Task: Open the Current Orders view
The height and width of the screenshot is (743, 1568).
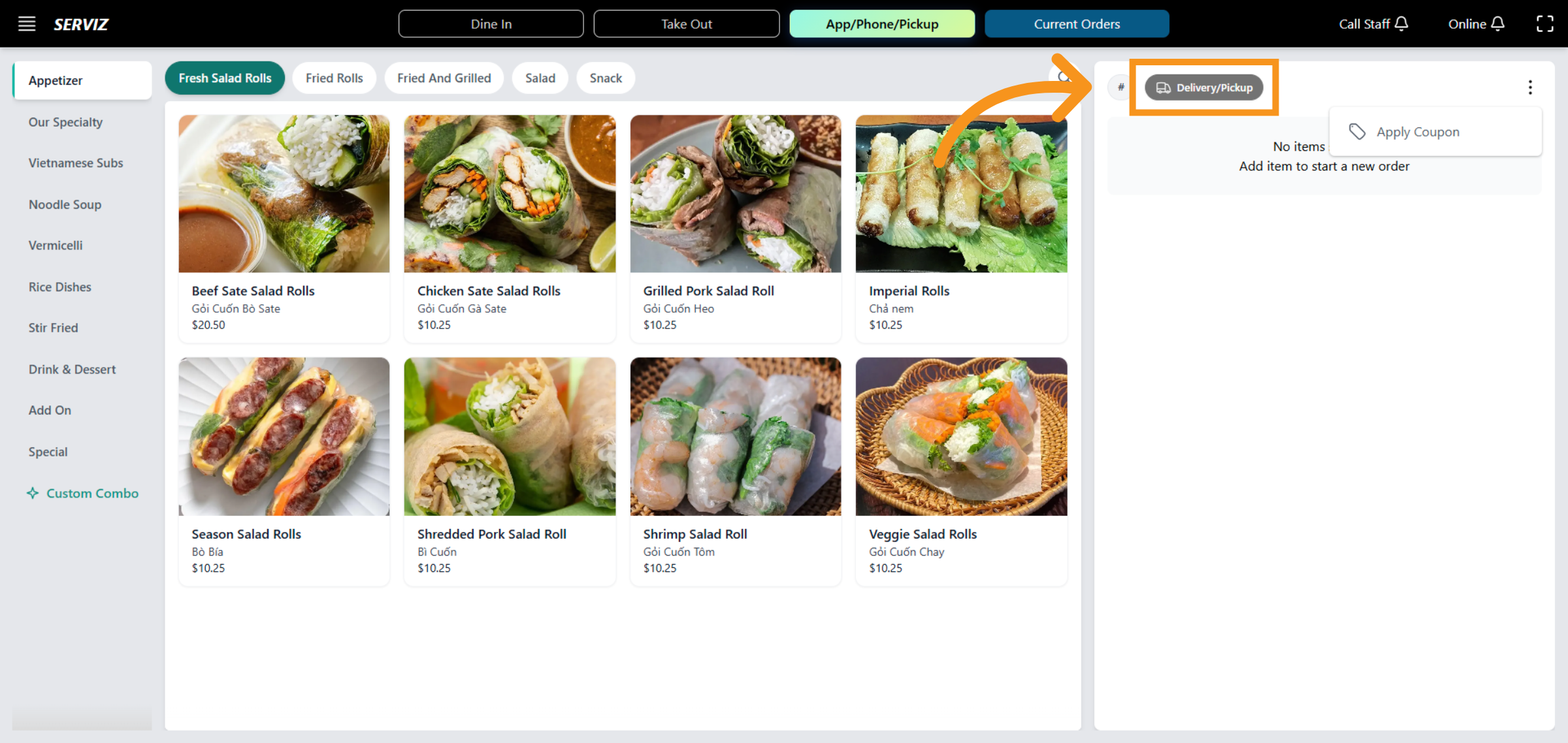Action: 1076,24
